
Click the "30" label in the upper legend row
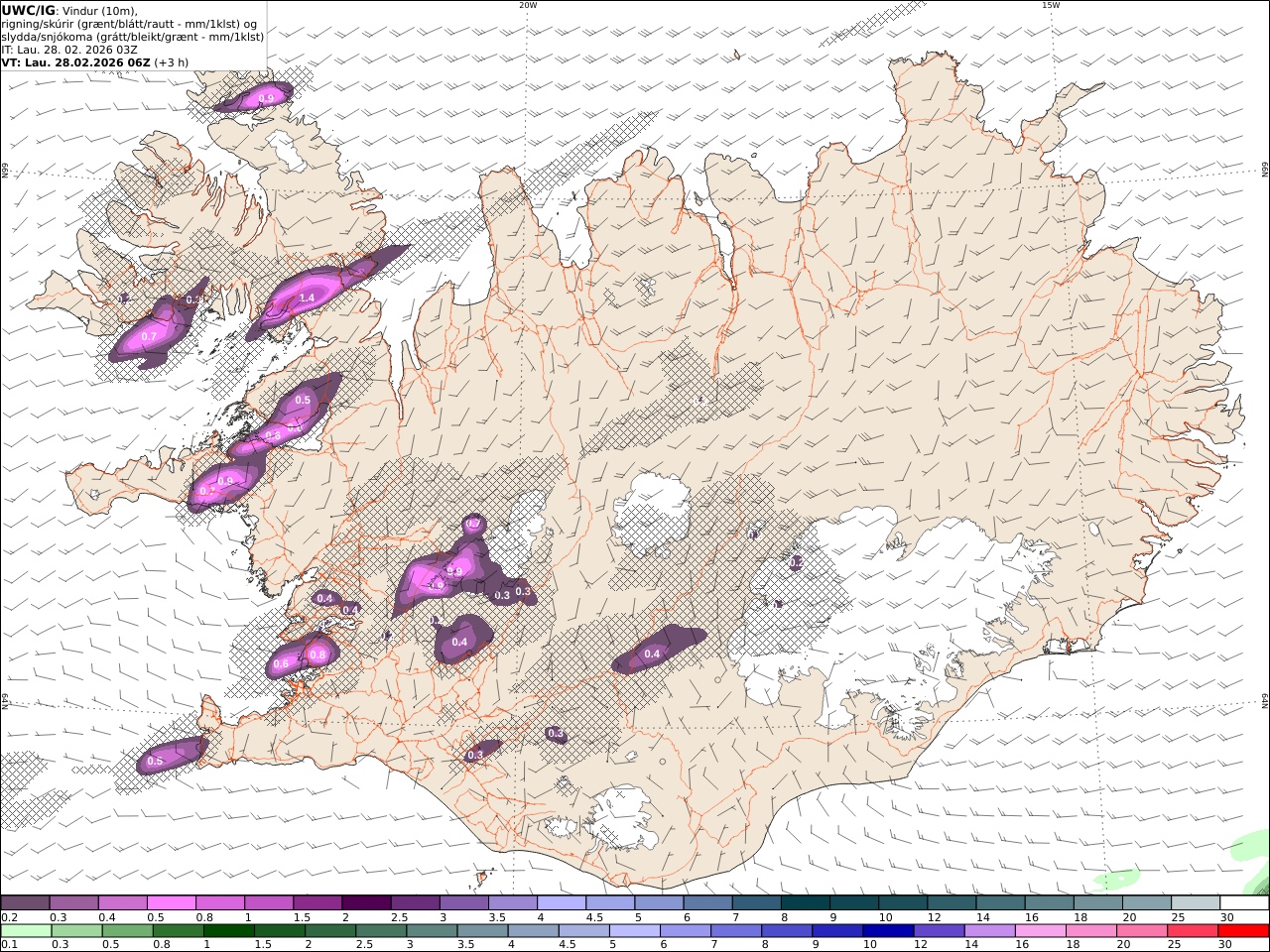(x=1226, y=917)
